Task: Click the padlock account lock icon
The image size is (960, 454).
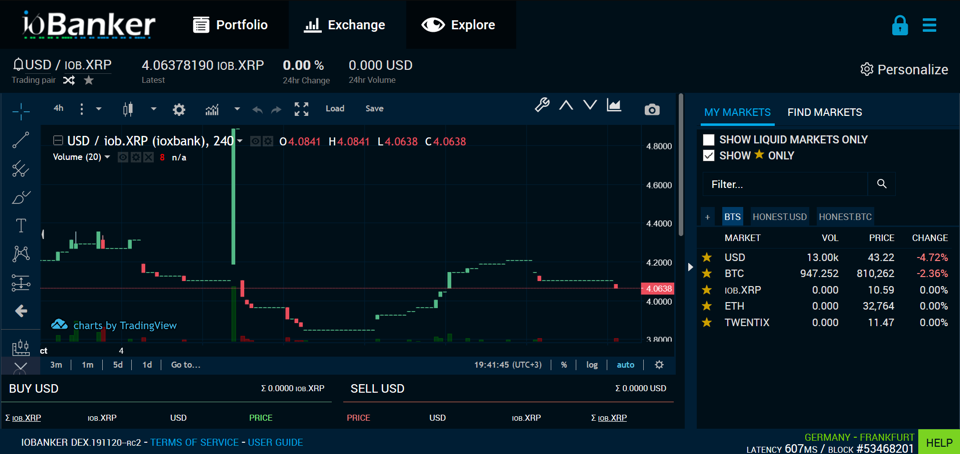Action: [899, 25]
